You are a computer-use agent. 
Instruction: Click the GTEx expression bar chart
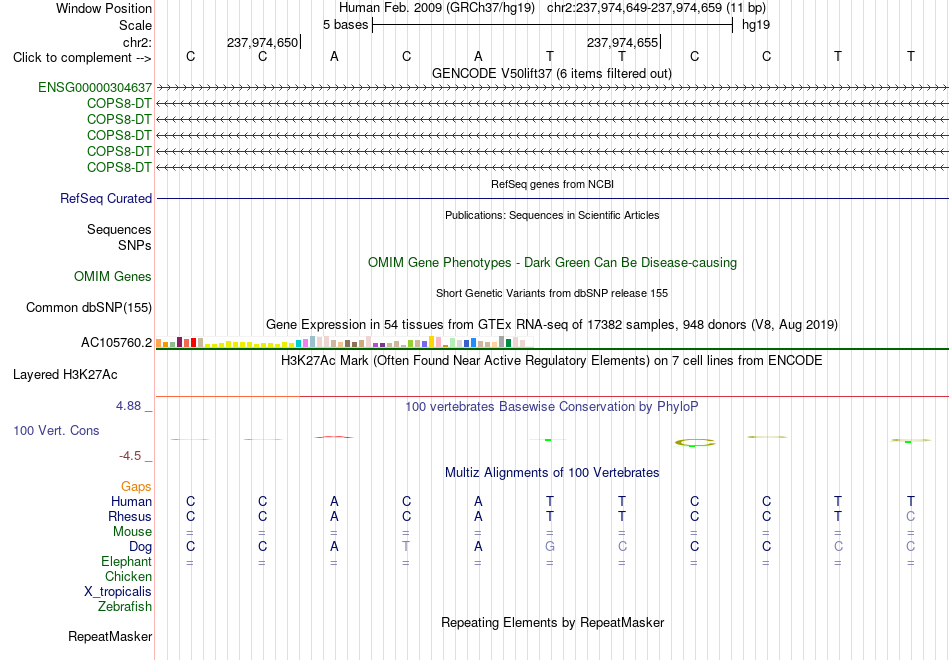tap(345, 342)
